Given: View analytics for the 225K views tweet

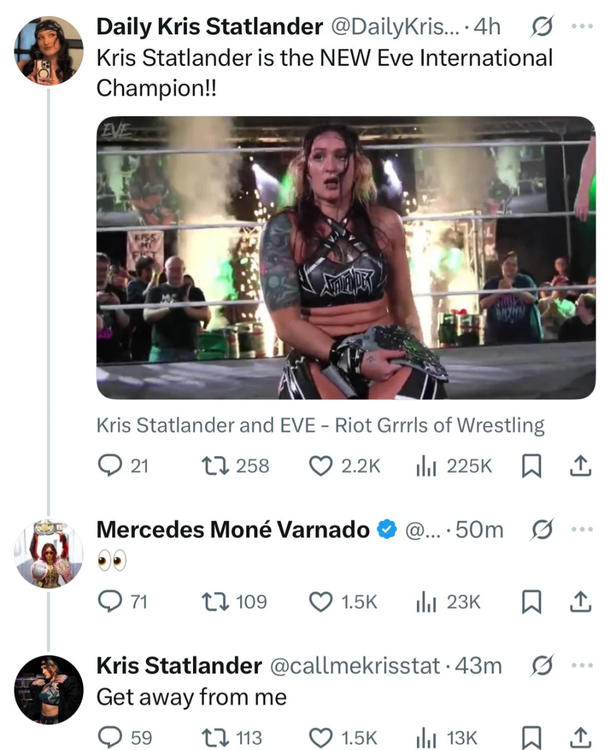Looking at the screenshot, I should click(x=426, y=466).
